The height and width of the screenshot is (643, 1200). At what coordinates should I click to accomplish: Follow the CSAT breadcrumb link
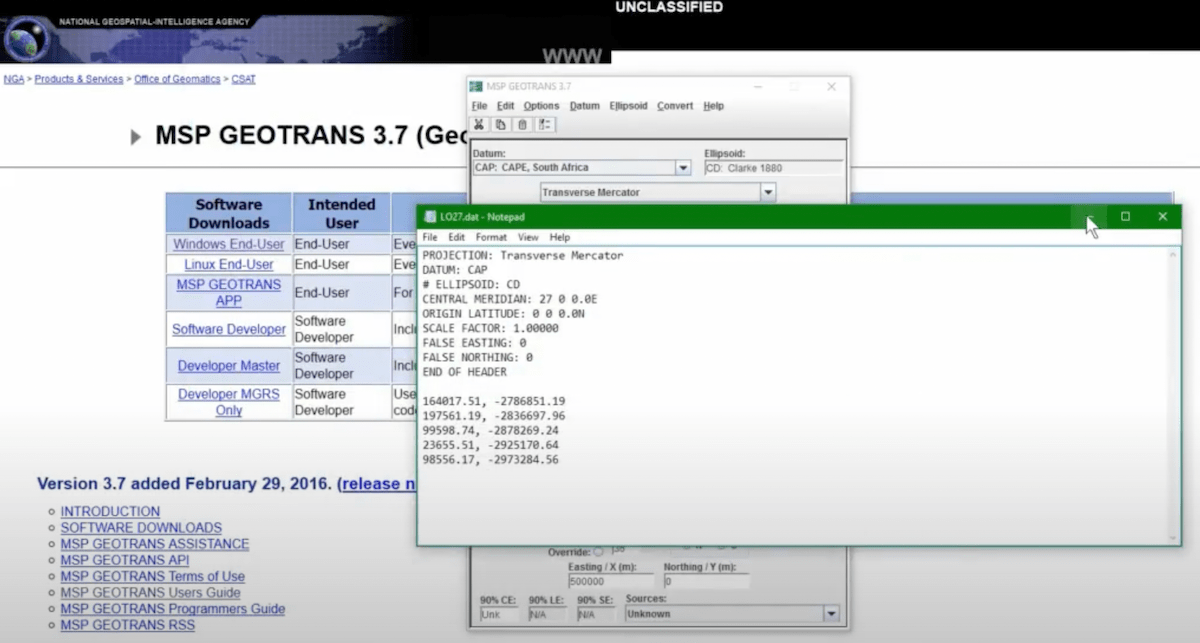click(x=243, y=79)
